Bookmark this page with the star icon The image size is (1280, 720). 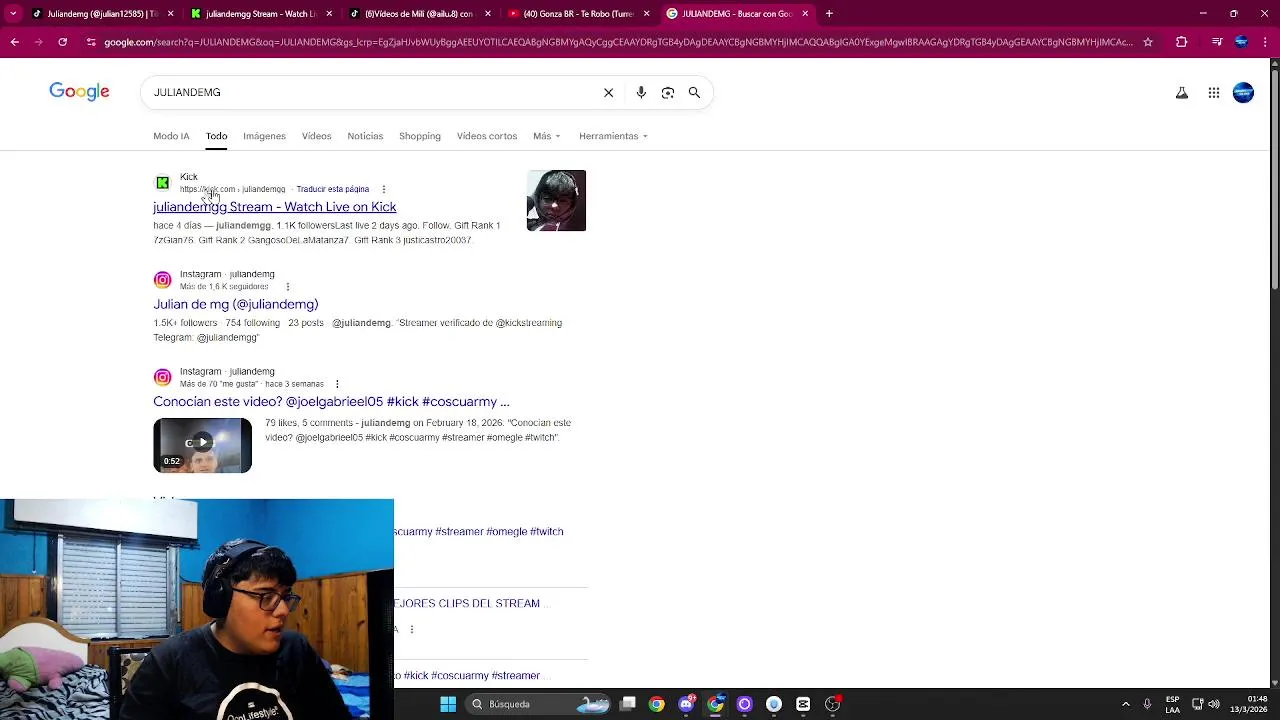point(1148,42)
